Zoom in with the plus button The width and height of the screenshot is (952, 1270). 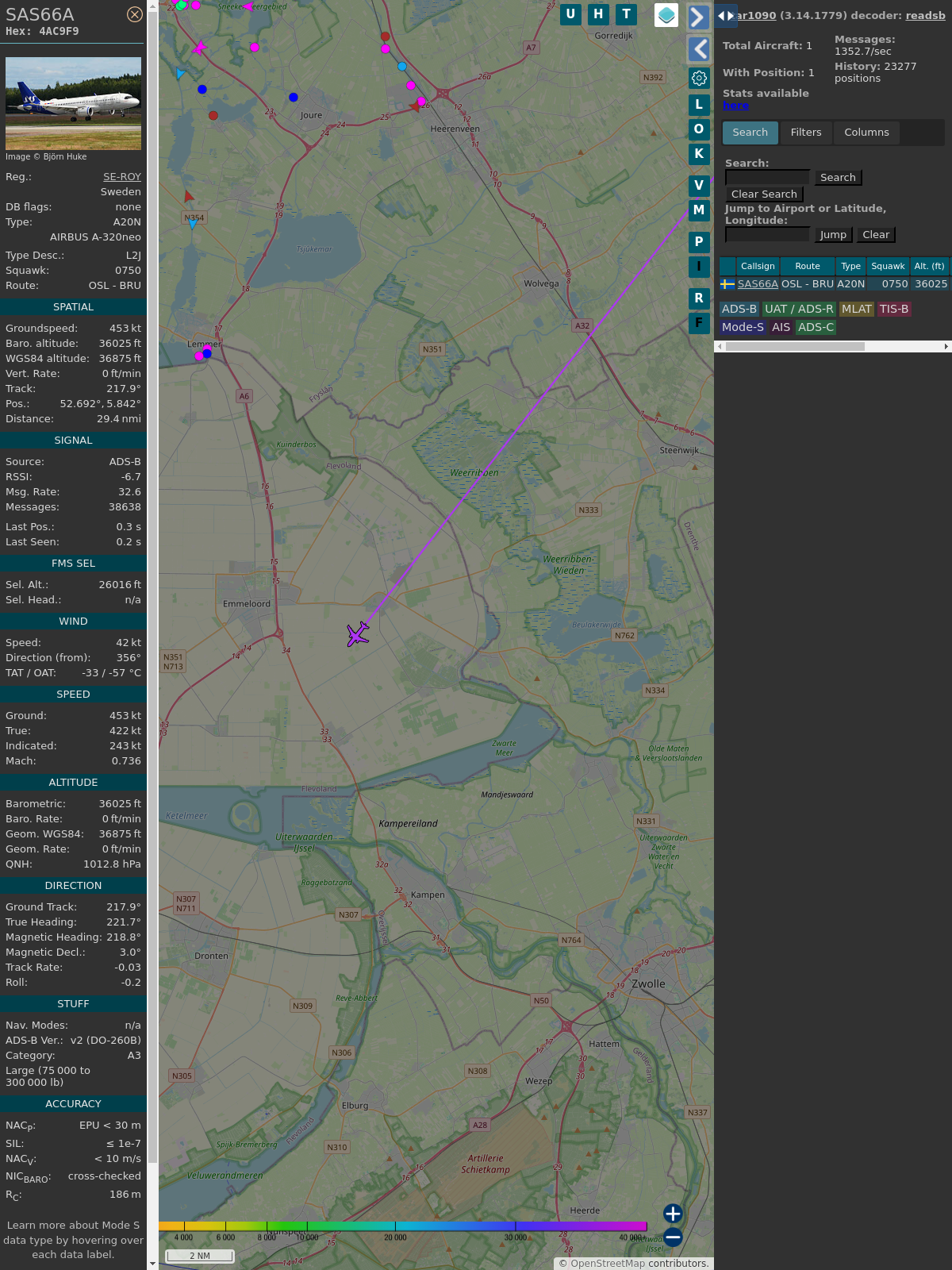click(673, 1214)
